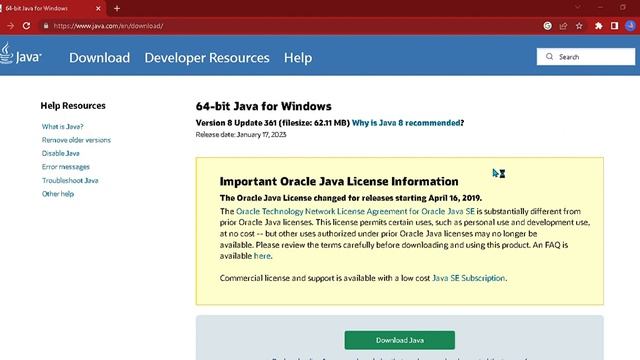Reload the page with the refresh icon
Viewport: 640px width, 360px height.
(27, 26)
